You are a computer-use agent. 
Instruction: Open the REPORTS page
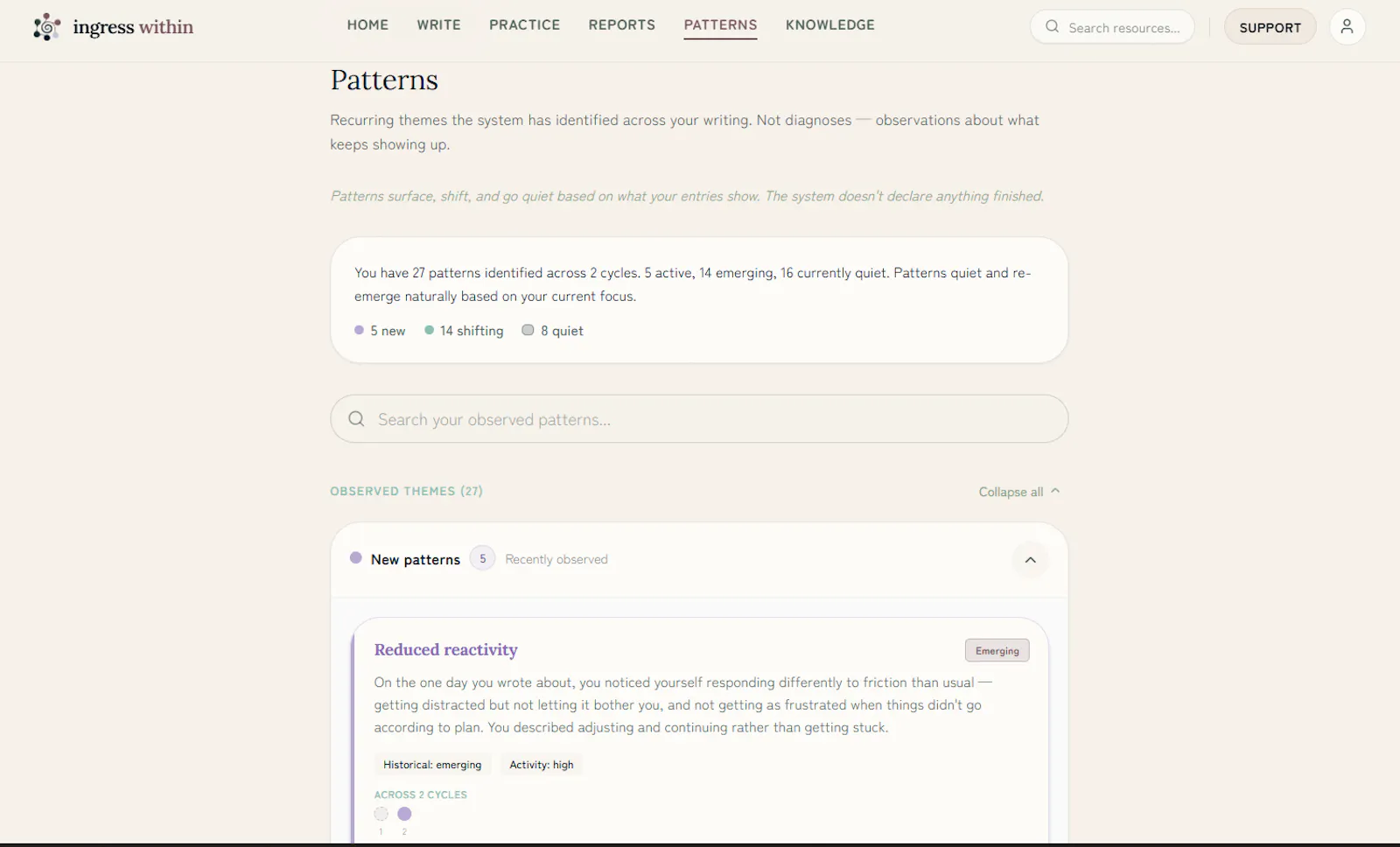621,25
